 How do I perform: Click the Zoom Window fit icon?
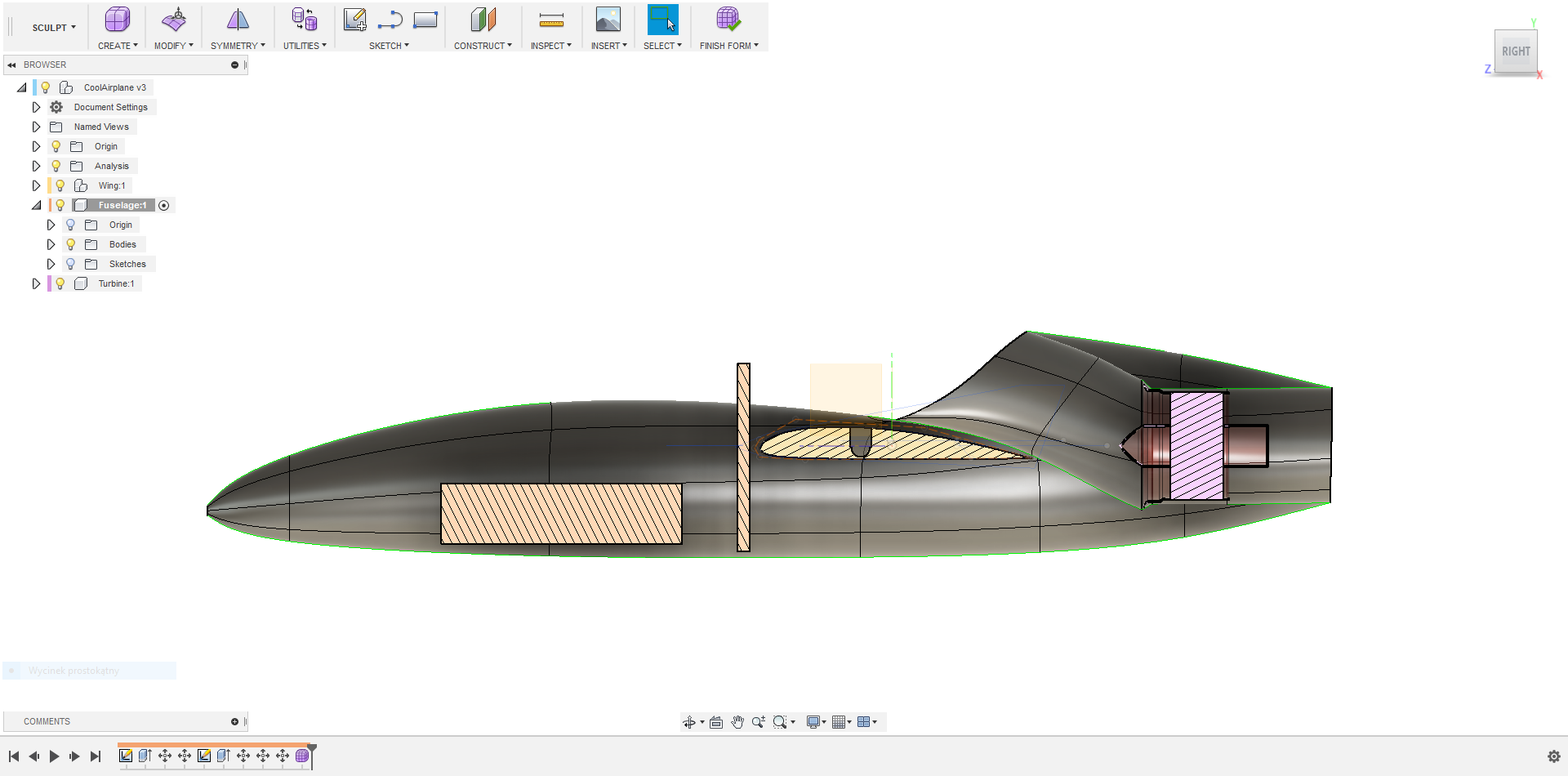point(780,722)
